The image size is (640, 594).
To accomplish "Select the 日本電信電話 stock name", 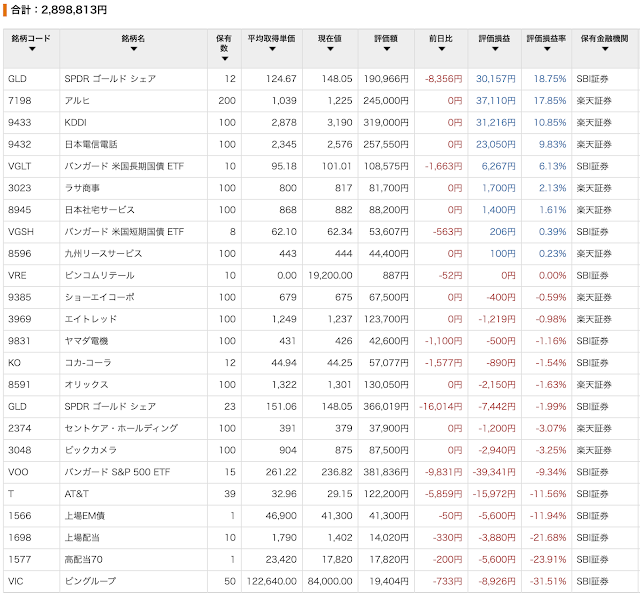I will [x=91, y=145].
